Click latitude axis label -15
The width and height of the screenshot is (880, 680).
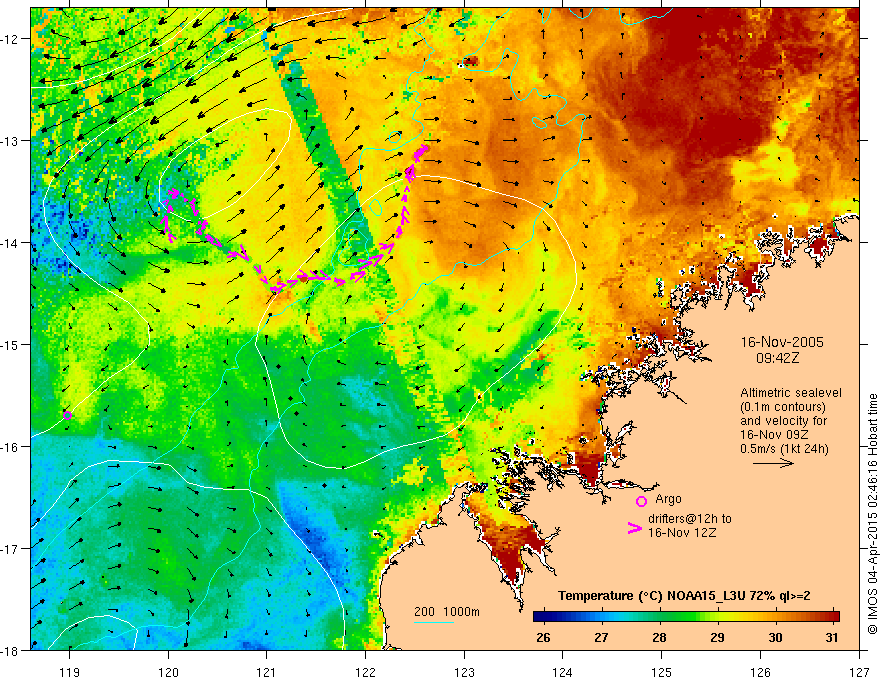(10, 344)
